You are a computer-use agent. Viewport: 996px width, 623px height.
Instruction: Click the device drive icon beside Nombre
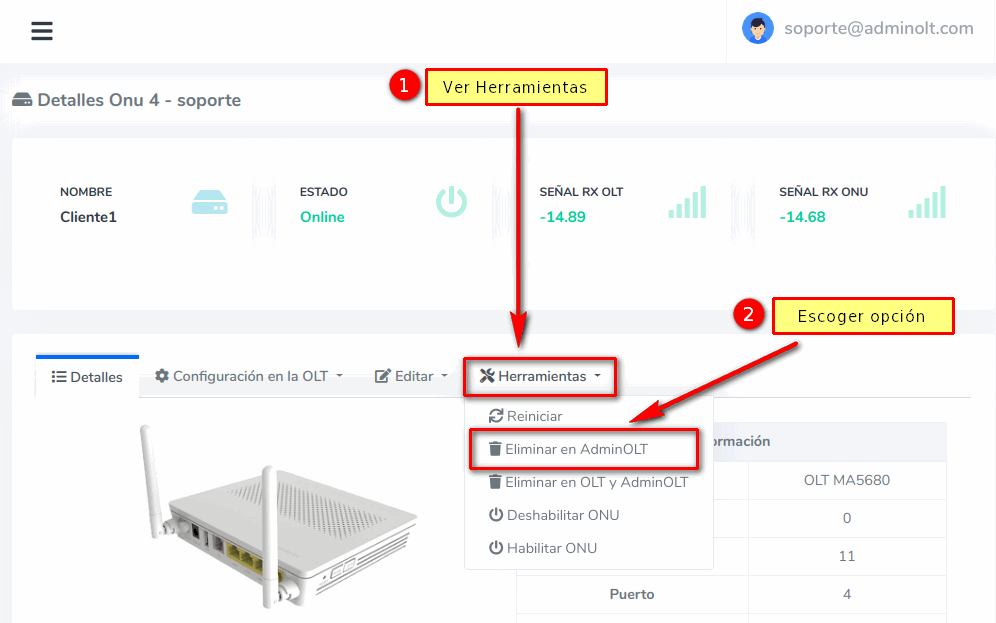pos(209,203)
